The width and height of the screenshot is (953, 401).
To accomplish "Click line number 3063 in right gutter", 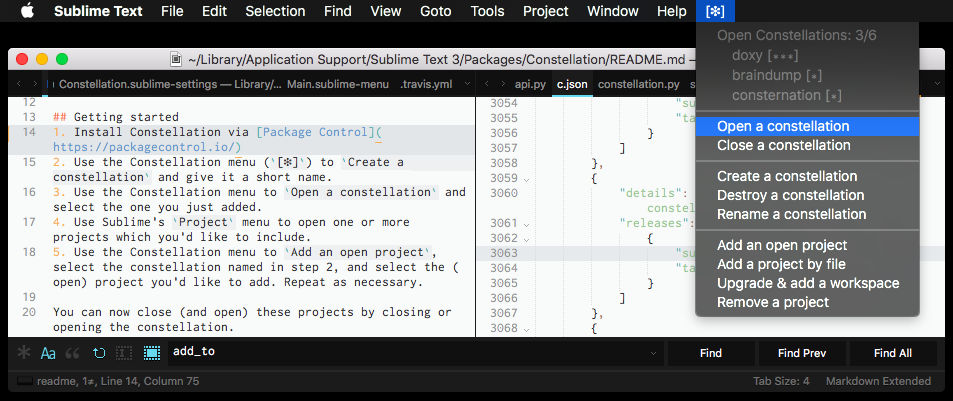I will coord(504,253).
